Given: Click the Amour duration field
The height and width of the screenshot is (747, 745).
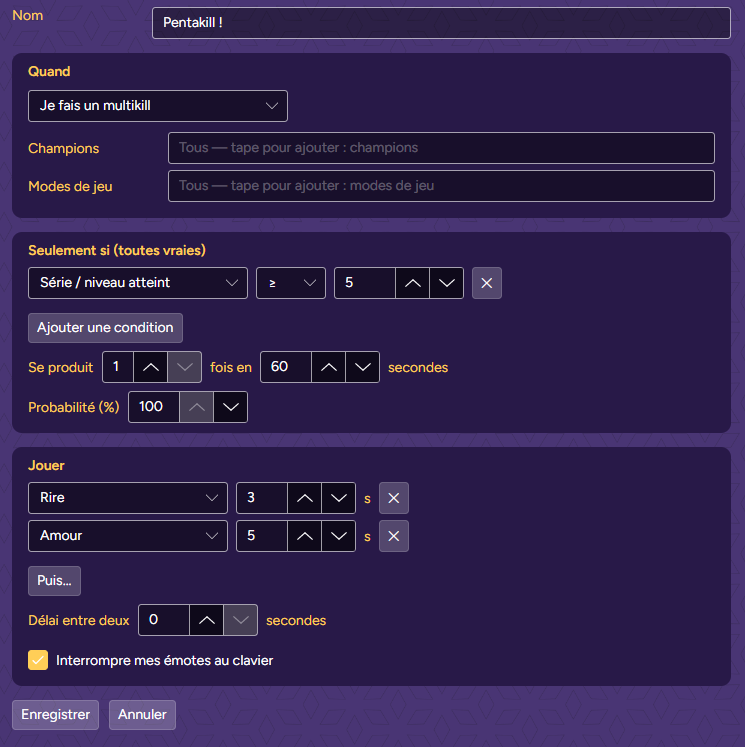Looking at the screenshot, I should click(x=262, y=536).
